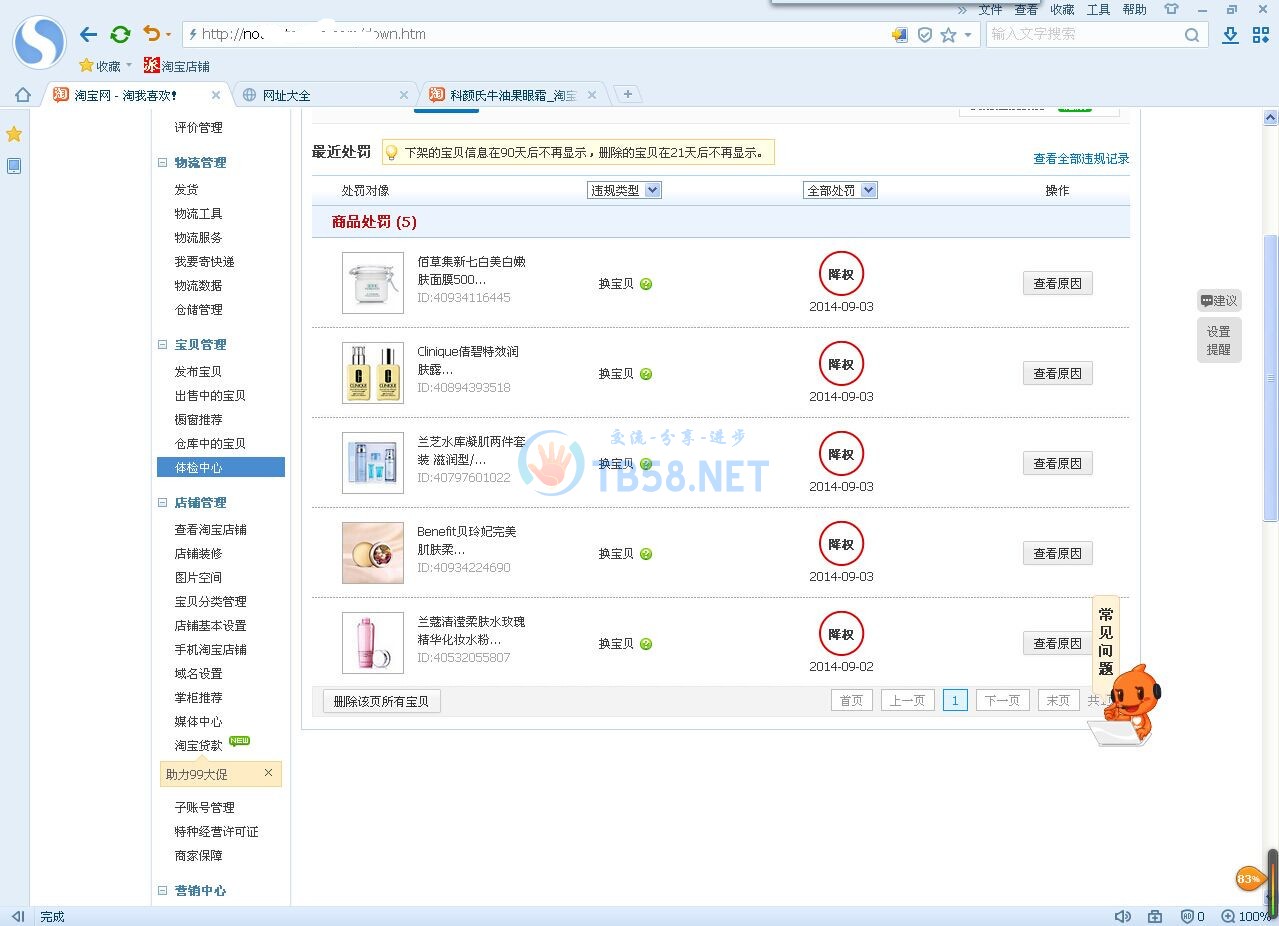Screen dimensions: 1279x926
Task: Expand the hidden menu chevron near 文件
Action: 962,10
